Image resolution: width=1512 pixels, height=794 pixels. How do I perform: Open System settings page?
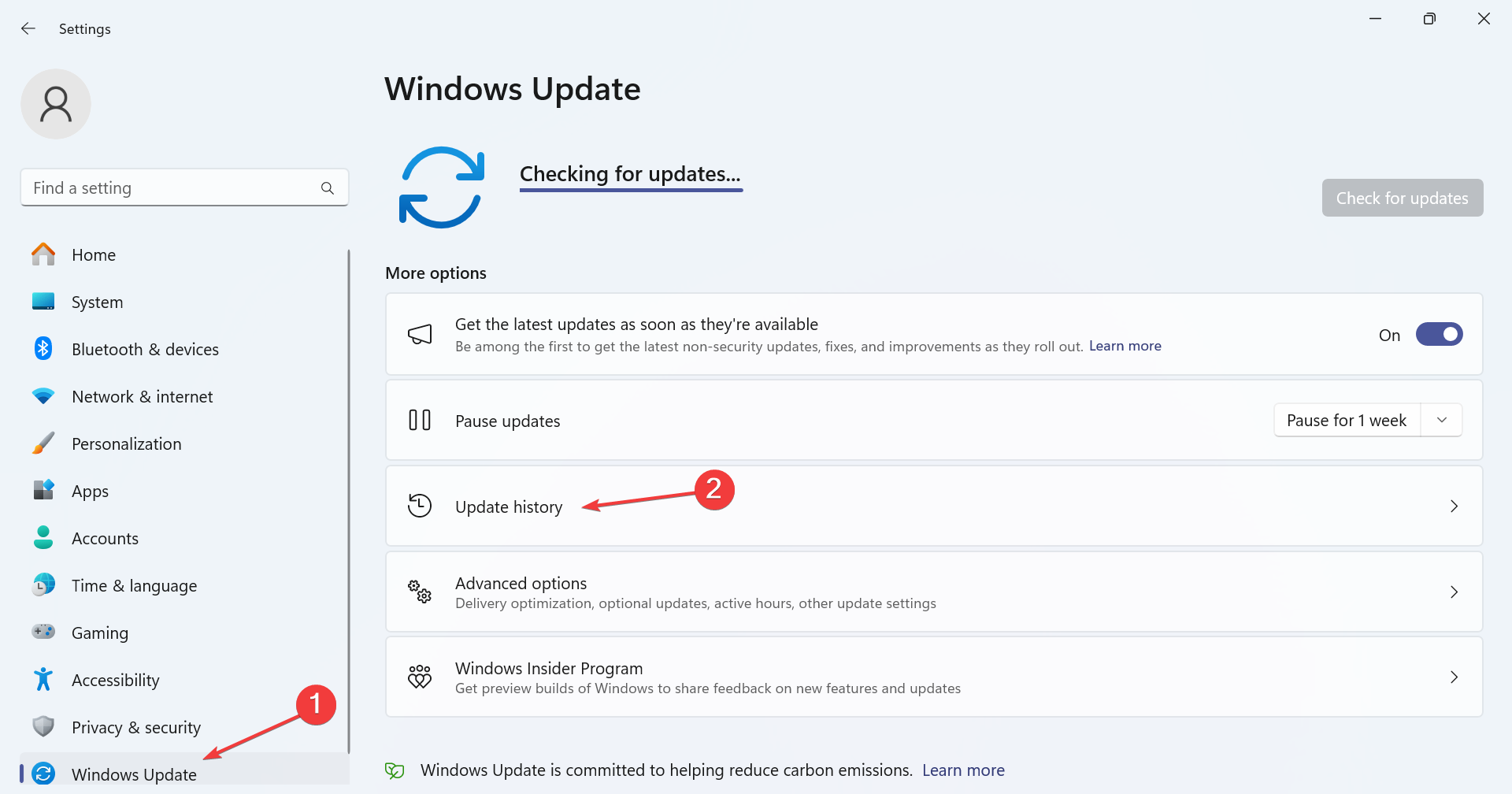click(x=183, y=302)
